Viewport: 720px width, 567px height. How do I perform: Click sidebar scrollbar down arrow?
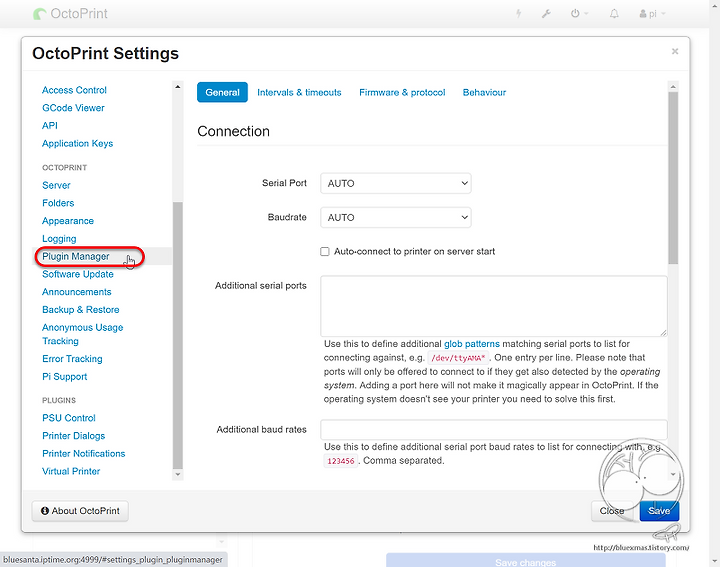pos(178,474)
